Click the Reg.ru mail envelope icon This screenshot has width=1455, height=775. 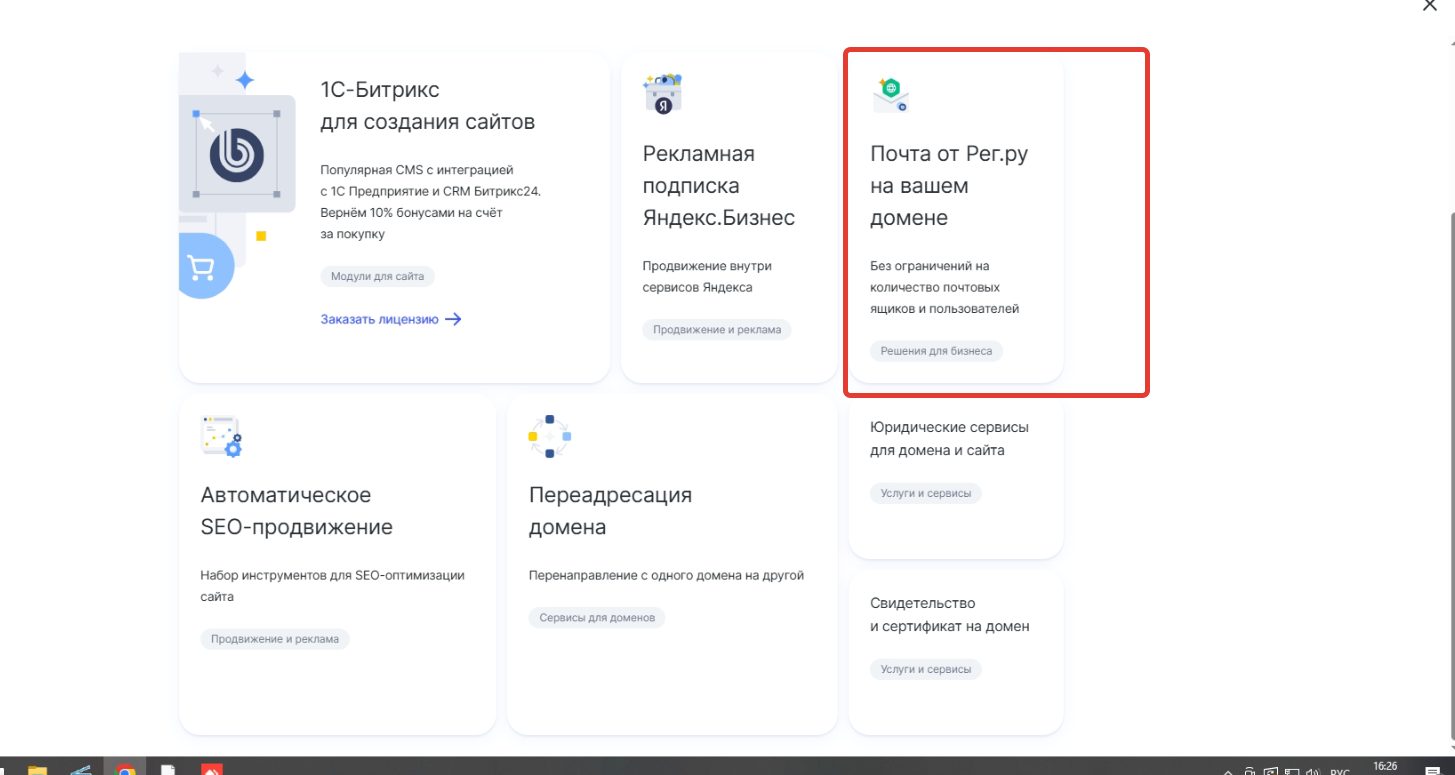890,93
